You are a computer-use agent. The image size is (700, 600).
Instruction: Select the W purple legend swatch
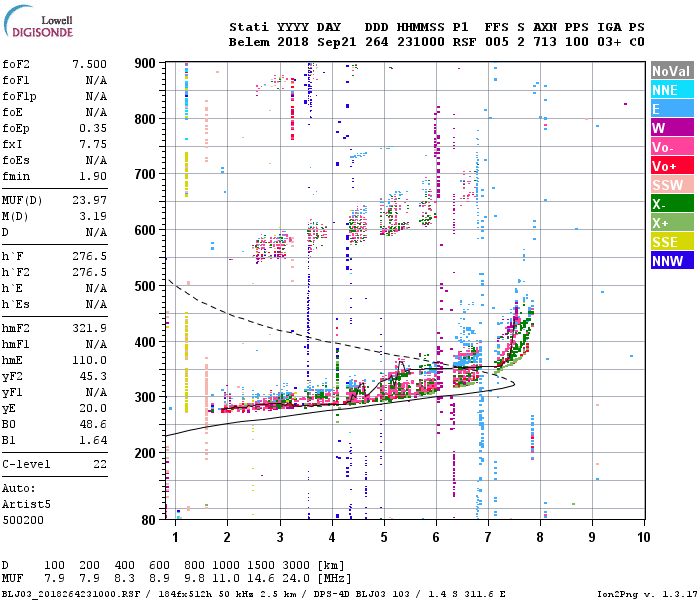click(672, 128)
